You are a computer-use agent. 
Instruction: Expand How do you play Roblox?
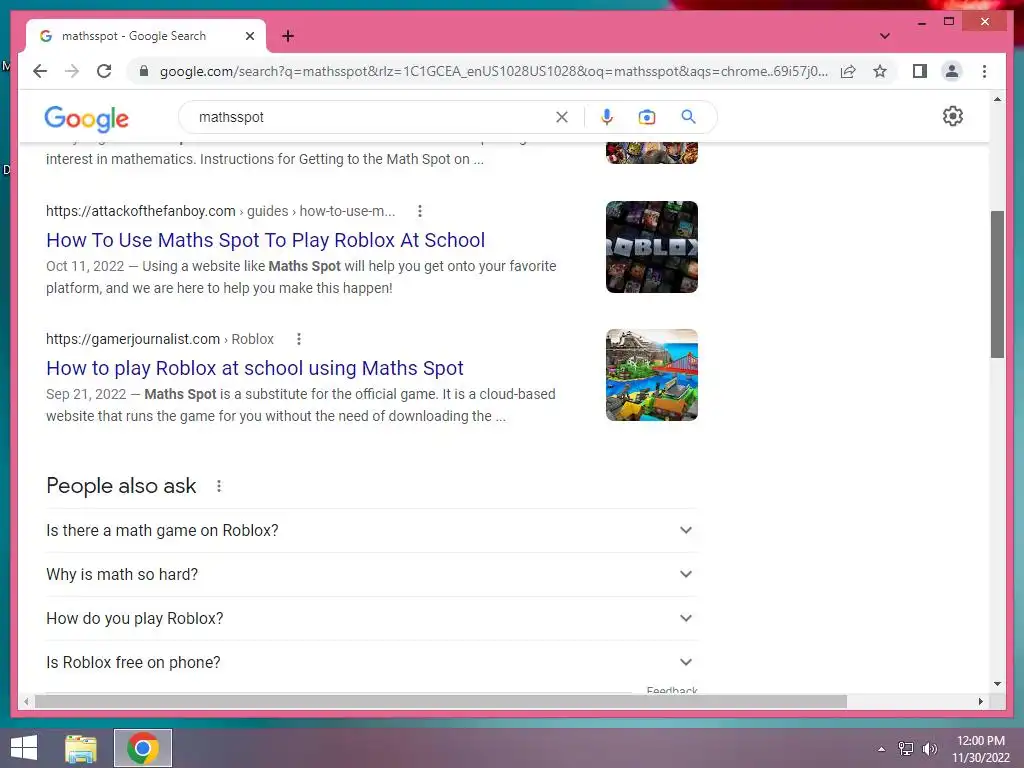point(371,618)
